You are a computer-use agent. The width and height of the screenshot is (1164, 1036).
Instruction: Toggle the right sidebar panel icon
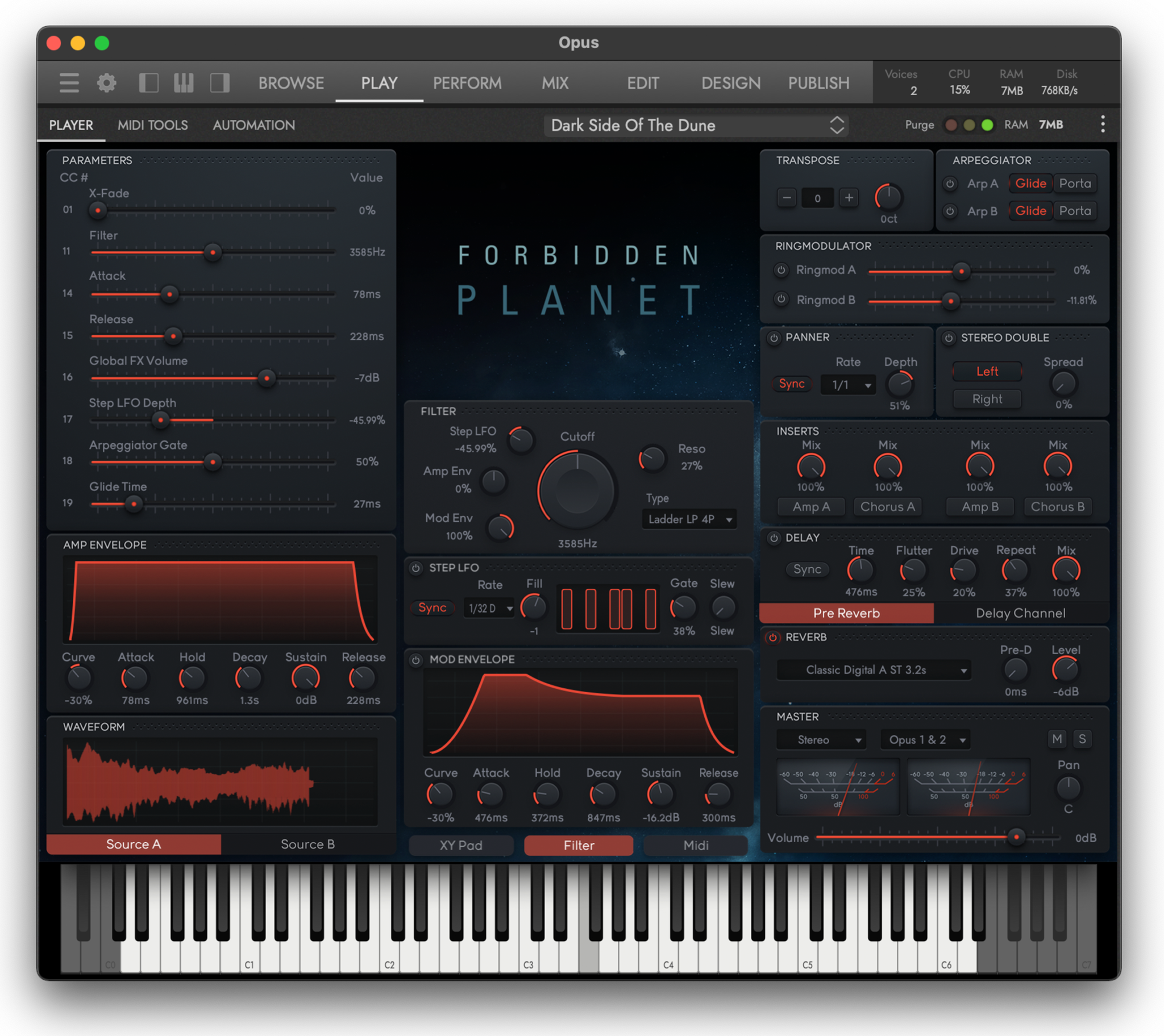point(220,83)
